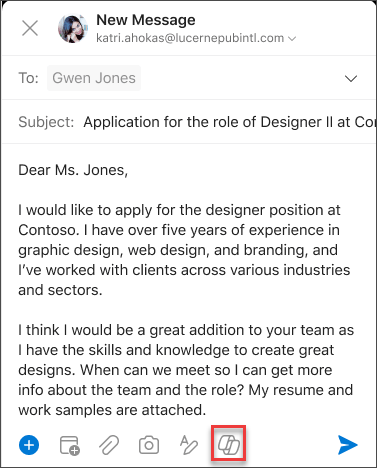Open text formatting options pen icon
Viewport: 377px width, 468px height.
point(189,445)
